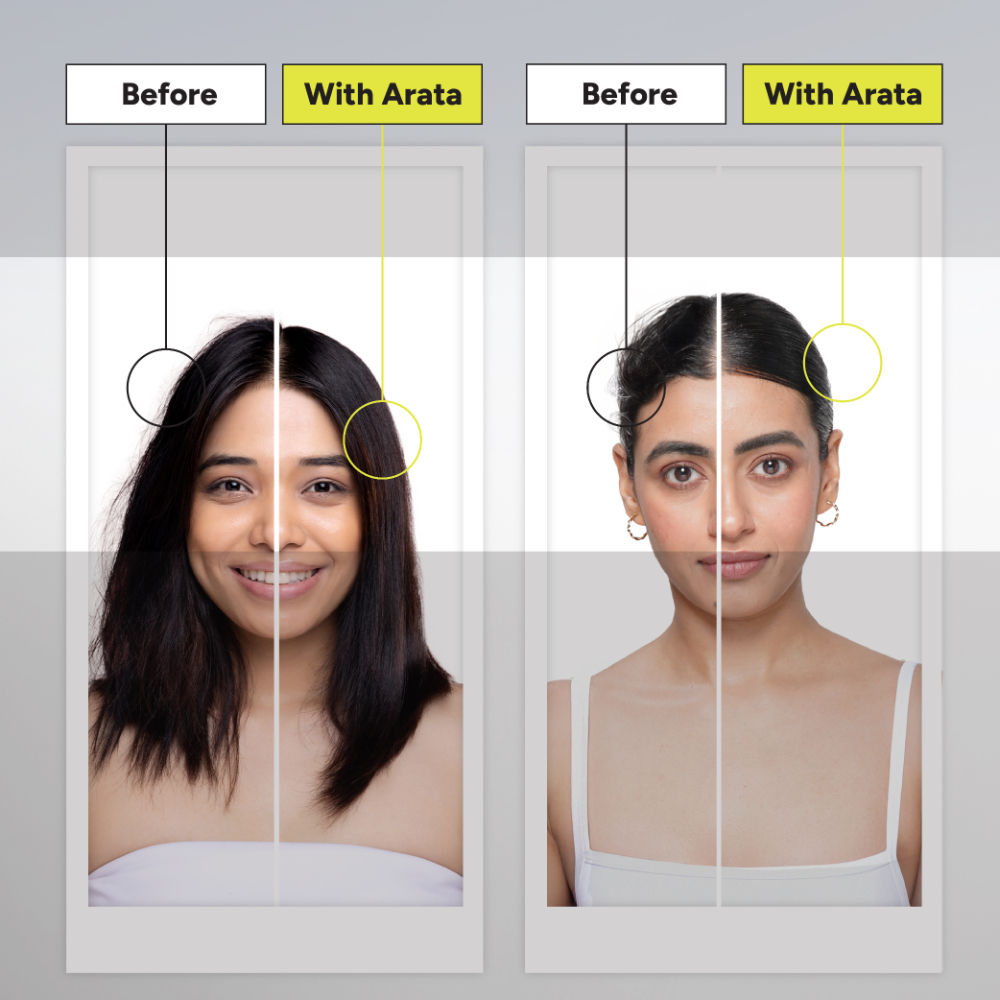Tap black circle marker on updo flyaway hairs
This screenshot has height=1000, width=1000.
(x=626, y=387)
